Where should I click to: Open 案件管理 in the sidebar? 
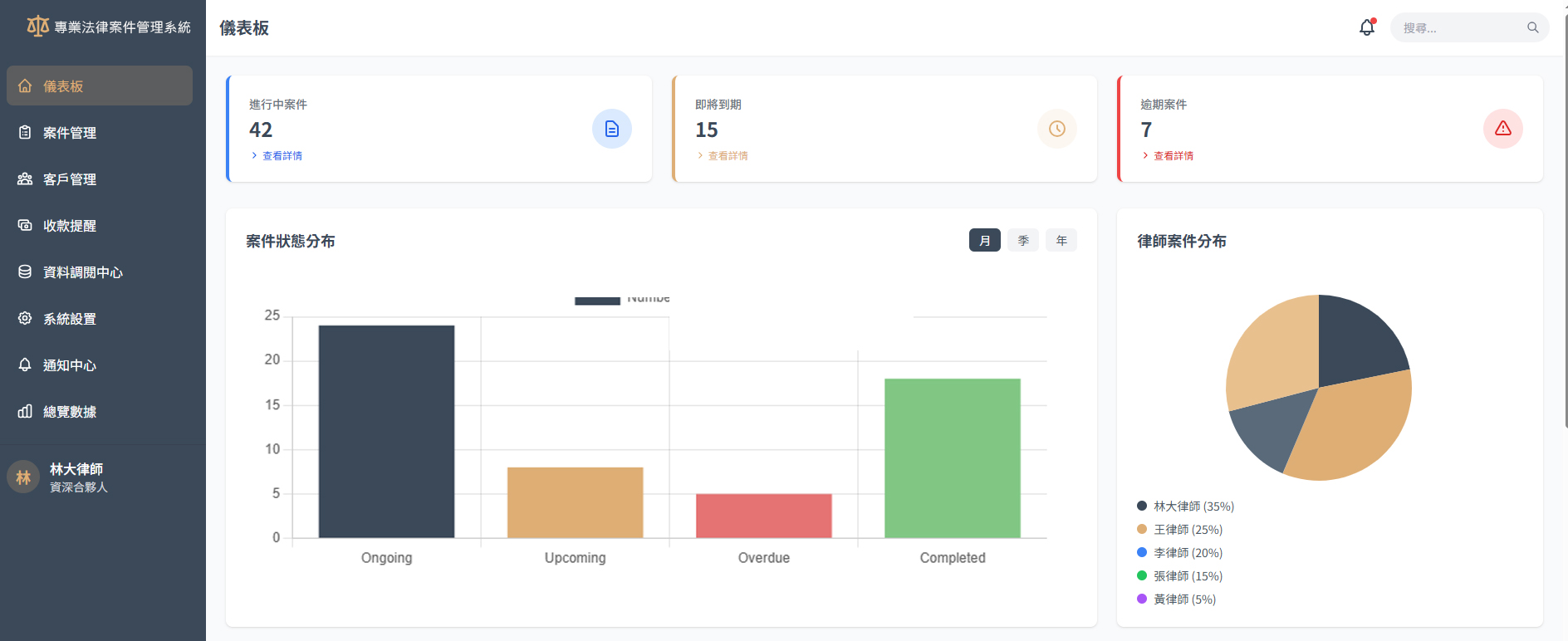[70, 133]
